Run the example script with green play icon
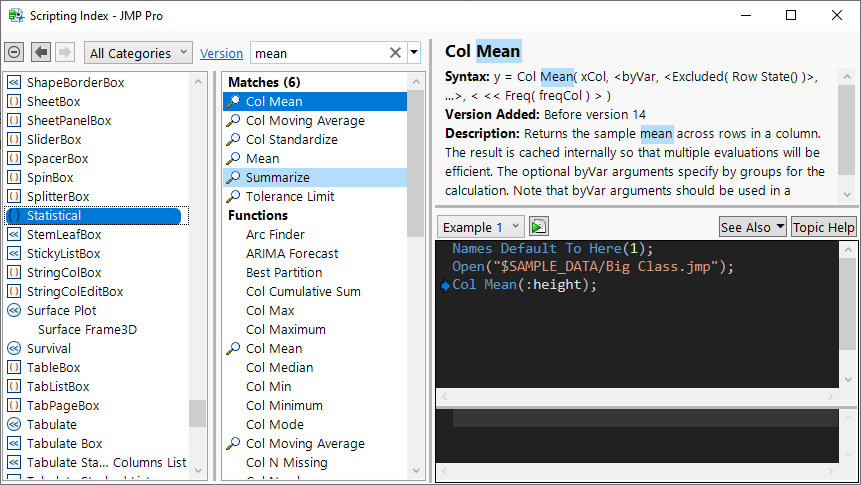The height and width of the screenshot is (485, 861). (539, 227)
